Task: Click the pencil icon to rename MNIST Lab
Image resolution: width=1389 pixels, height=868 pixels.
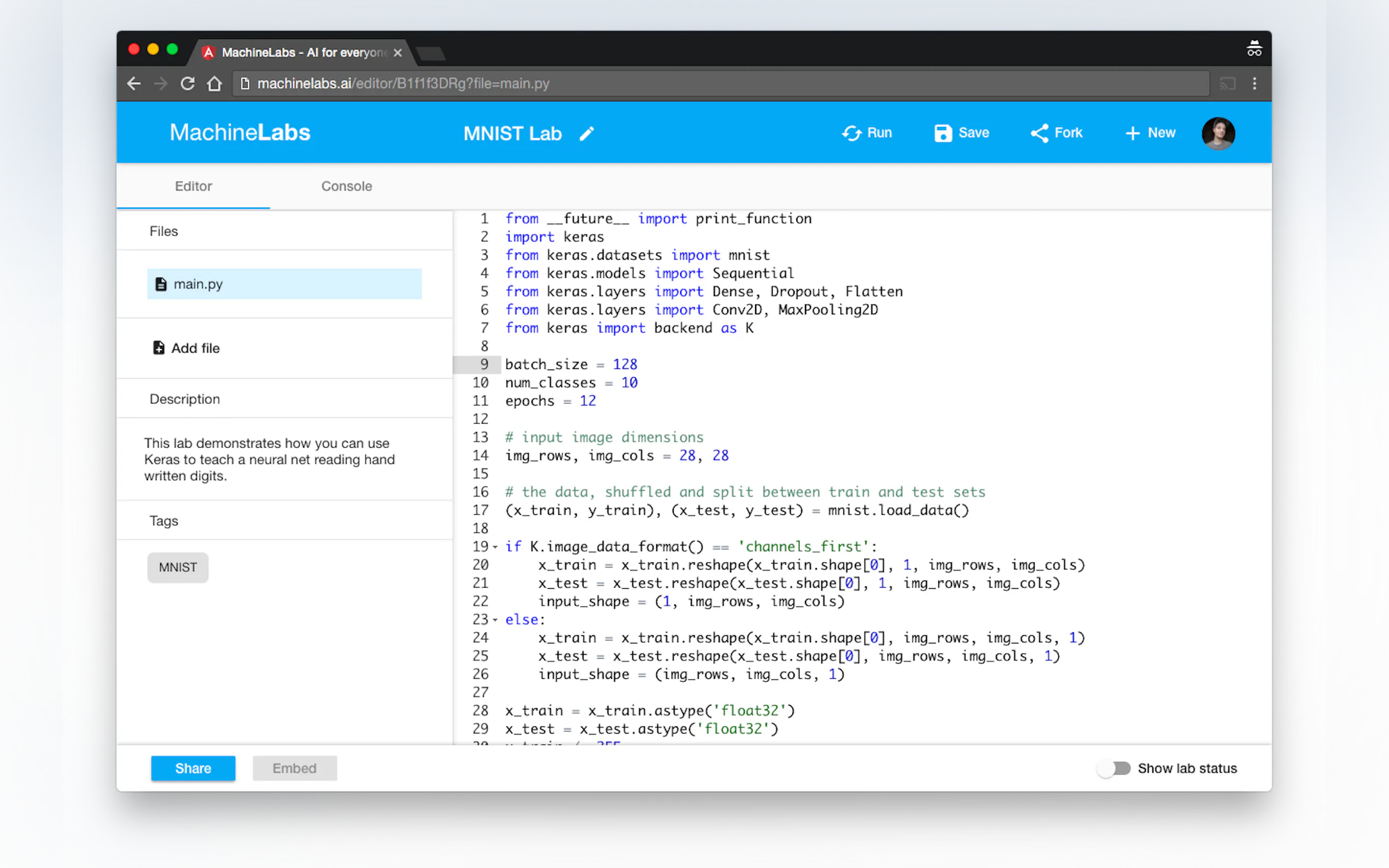Action: [x=586, y=134]
